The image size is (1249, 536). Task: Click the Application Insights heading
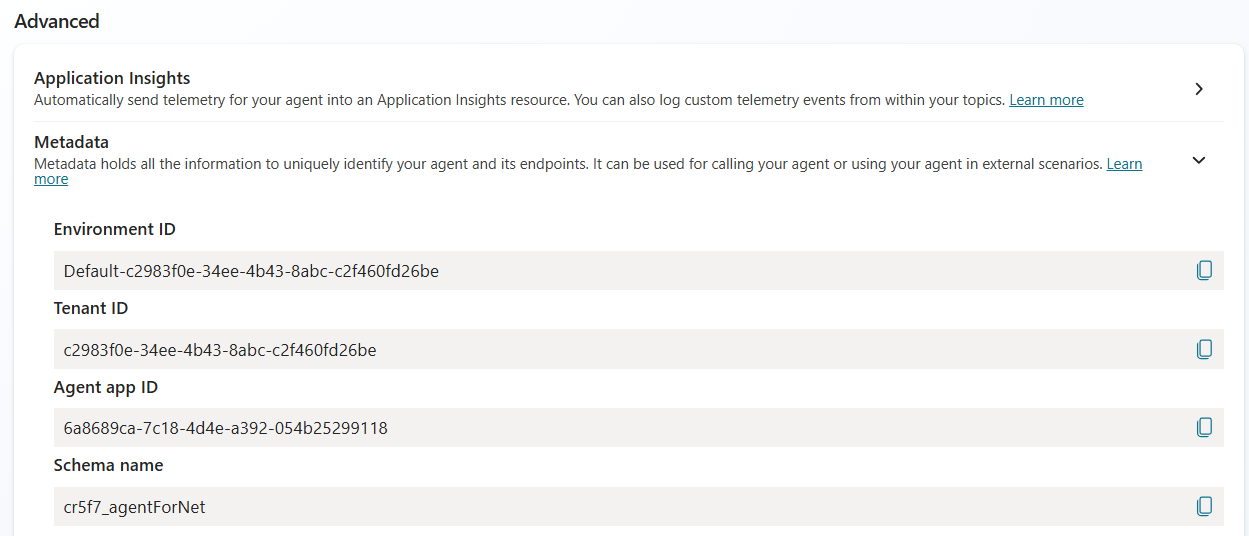tap(112, 78)
